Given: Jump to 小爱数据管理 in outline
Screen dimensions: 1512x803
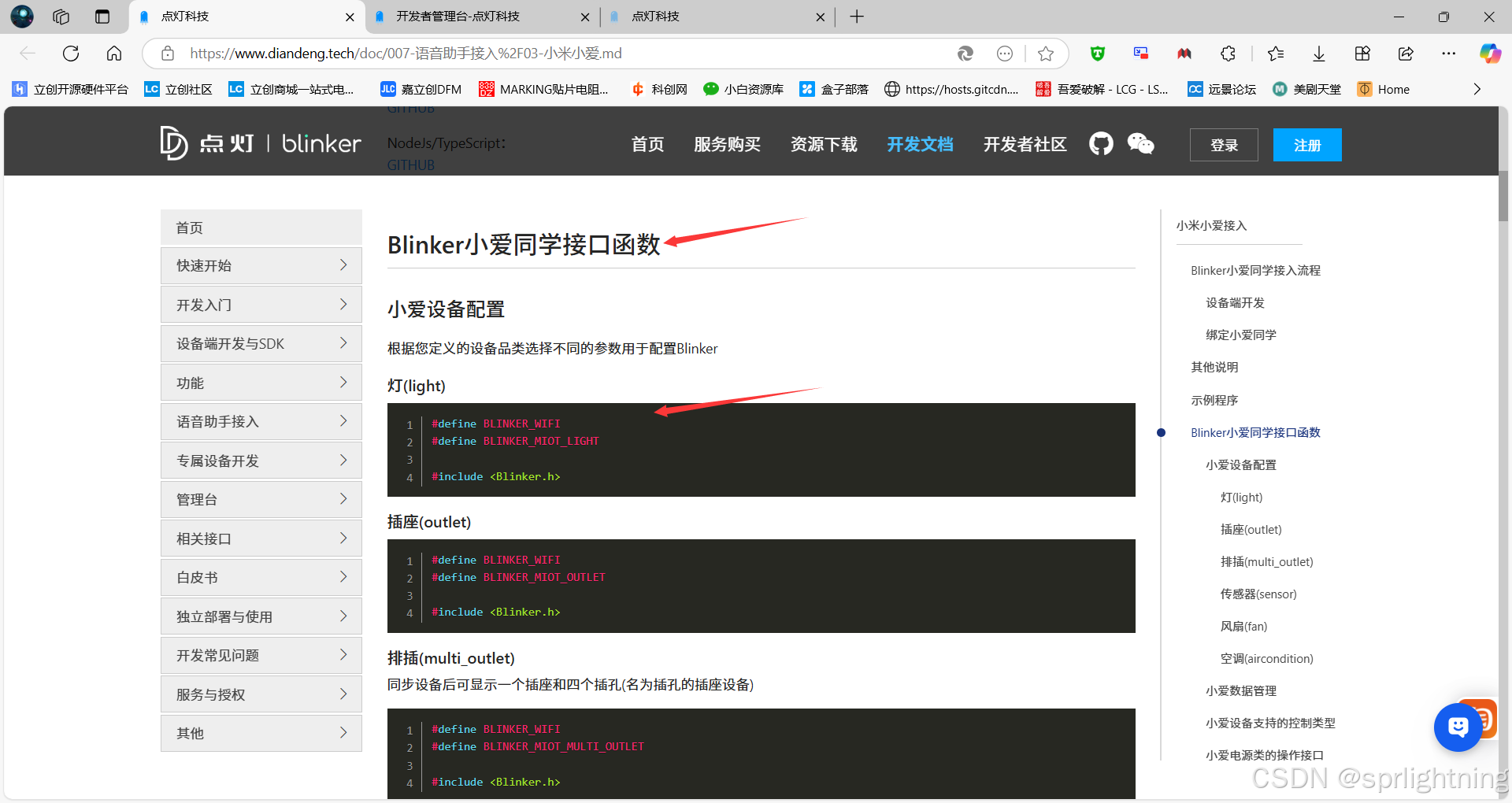Looking at the screenshot, I should [x=1241, y=690].
